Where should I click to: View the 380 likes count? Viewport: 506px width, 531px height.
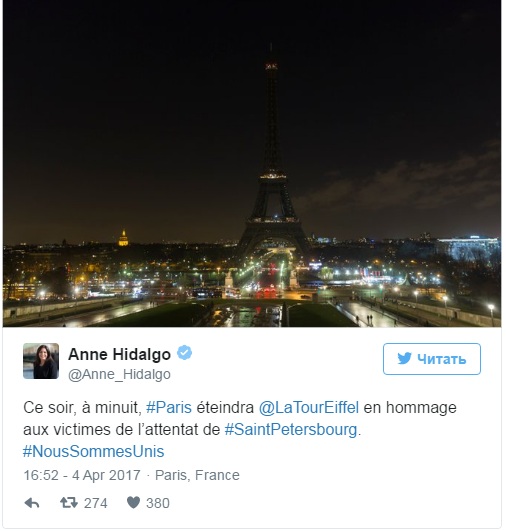coord(158,503)
